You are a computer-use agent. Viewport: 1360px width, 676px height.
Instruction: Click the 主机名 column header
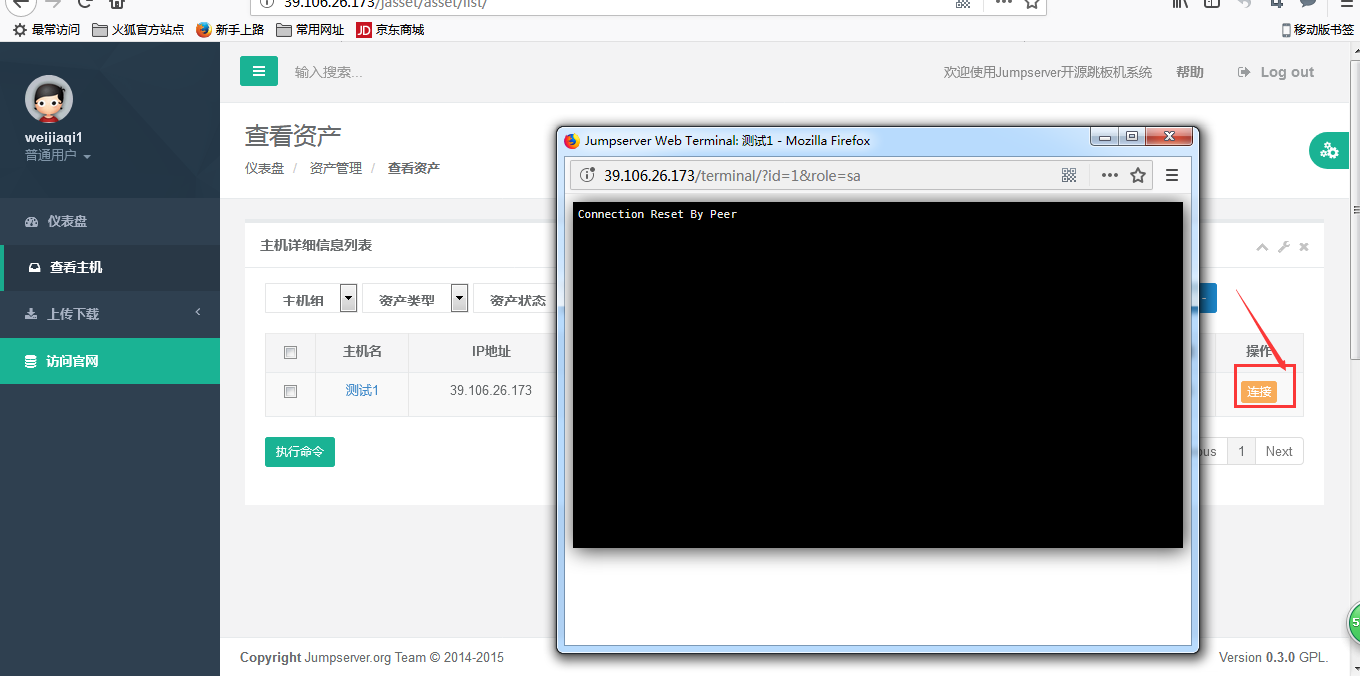(x=362, y=352)
